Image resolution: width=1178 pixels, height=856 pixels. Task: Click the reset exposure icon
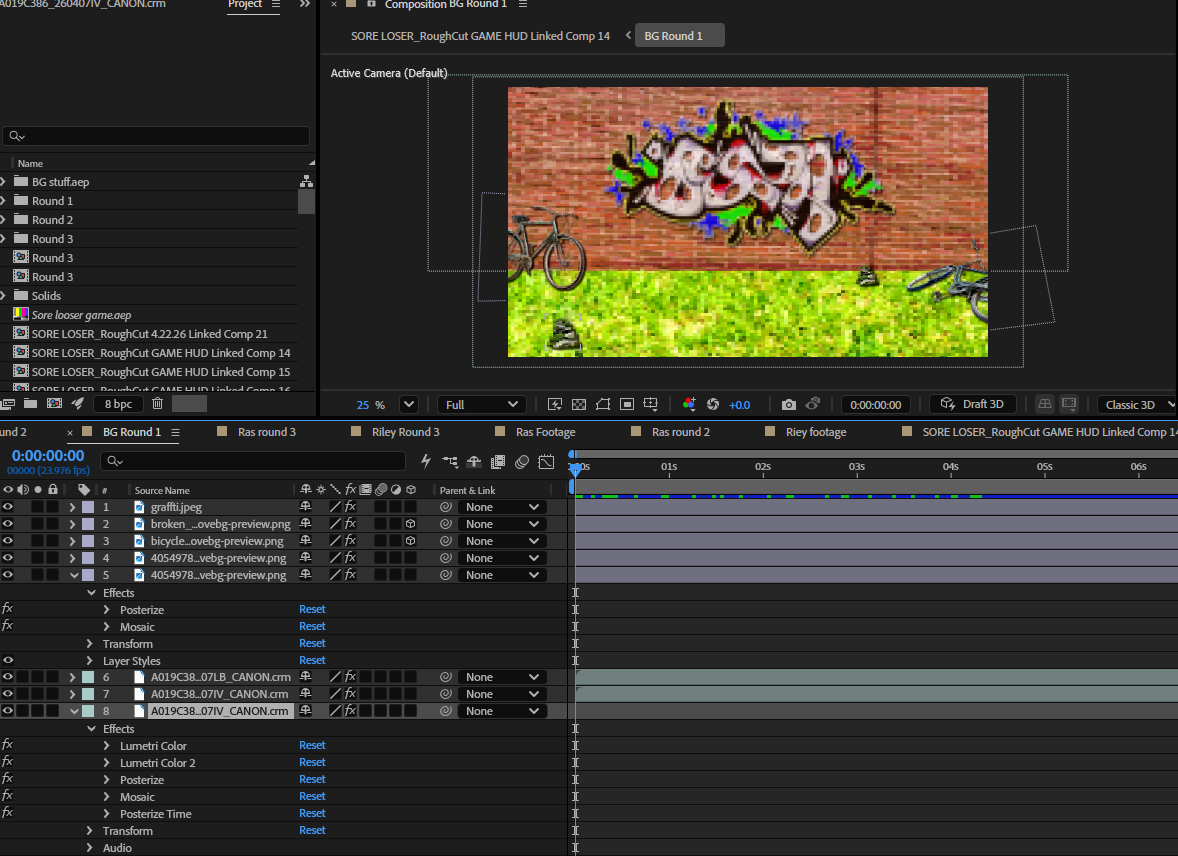[713, 404]
